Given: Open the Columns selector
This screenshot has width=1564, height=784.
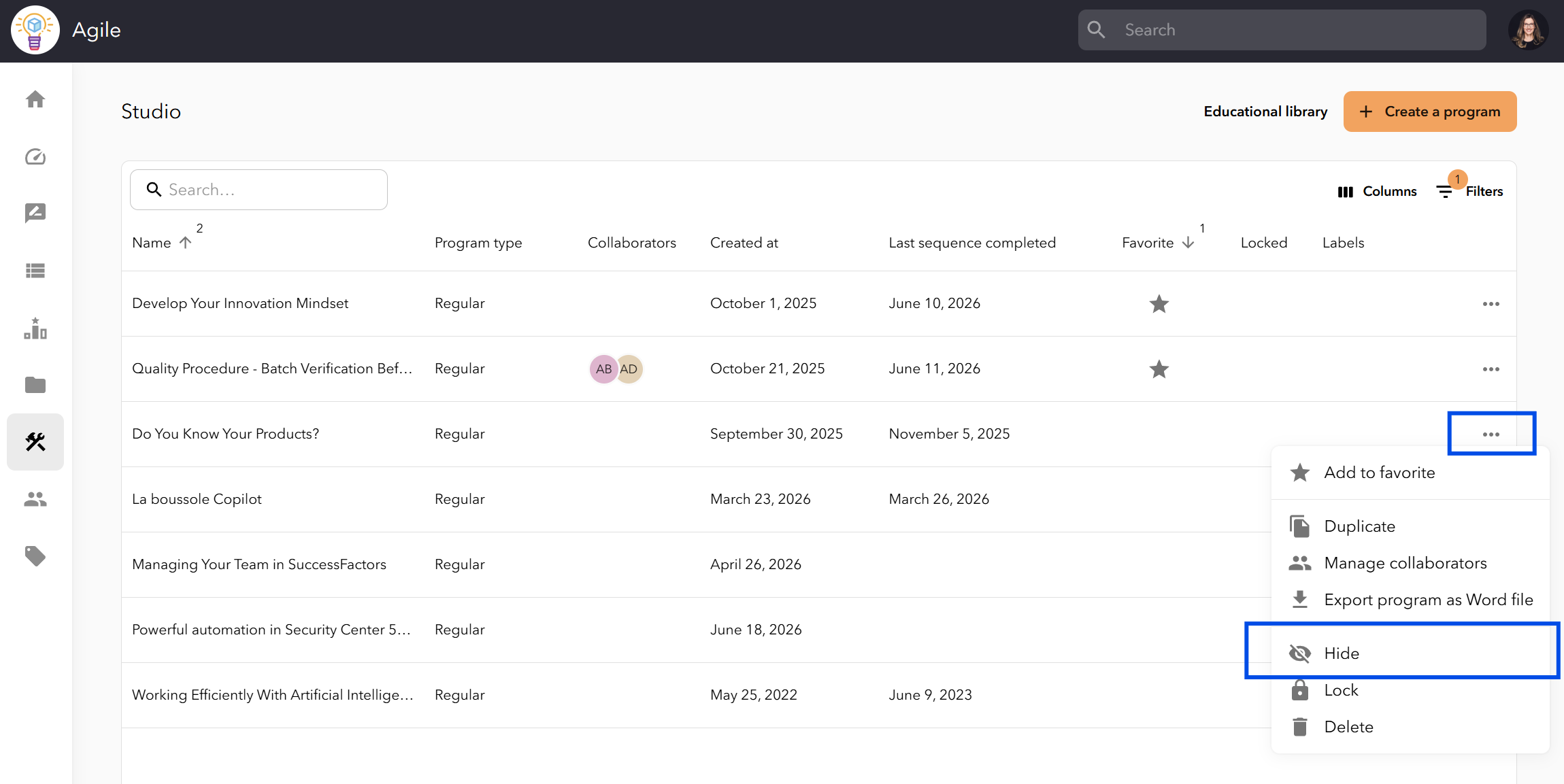Looking at the screenshot, I should [1377, 192].
